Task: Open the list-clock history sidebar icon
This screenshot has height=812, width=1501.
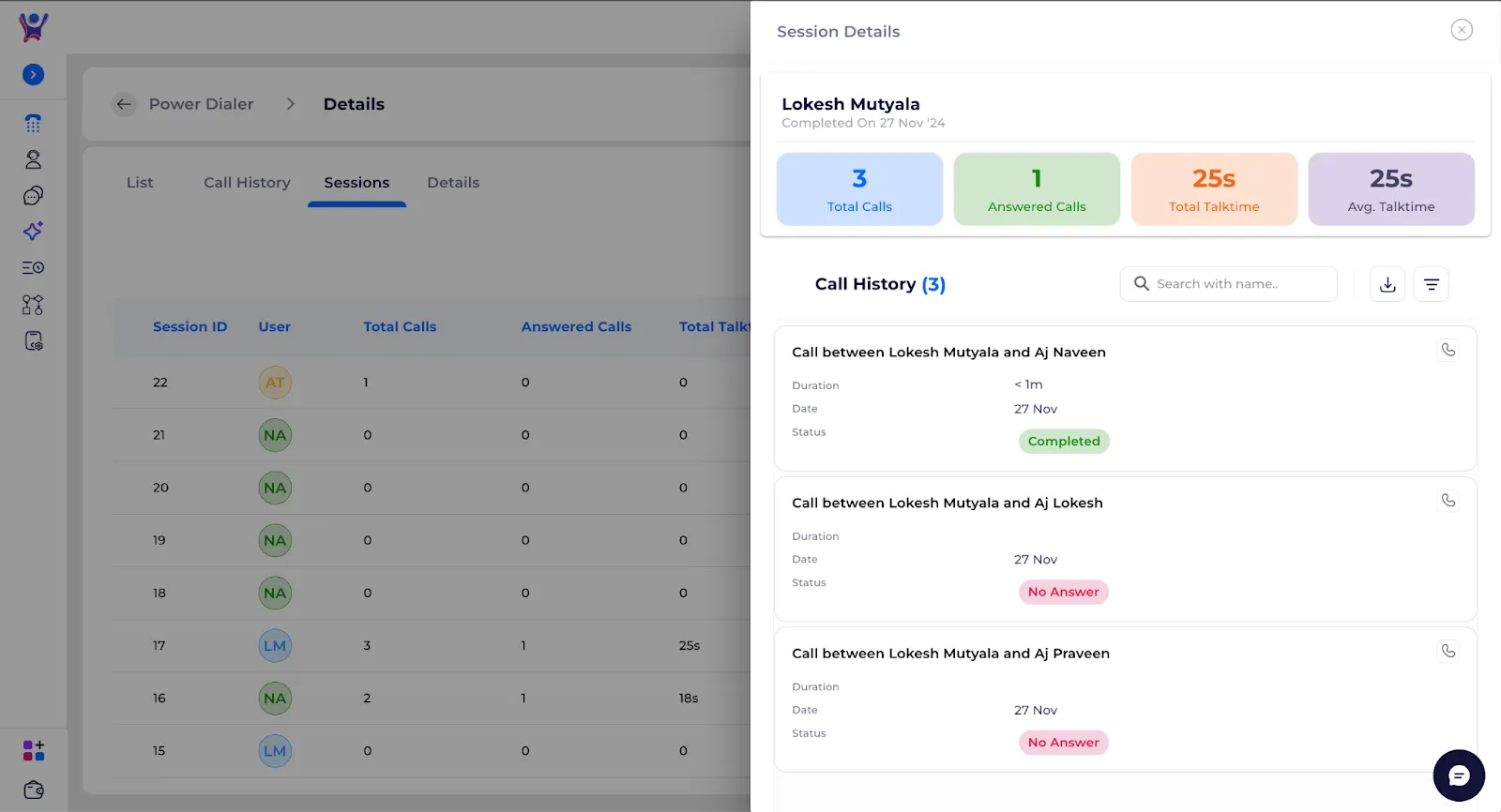Action: [33, 268]
